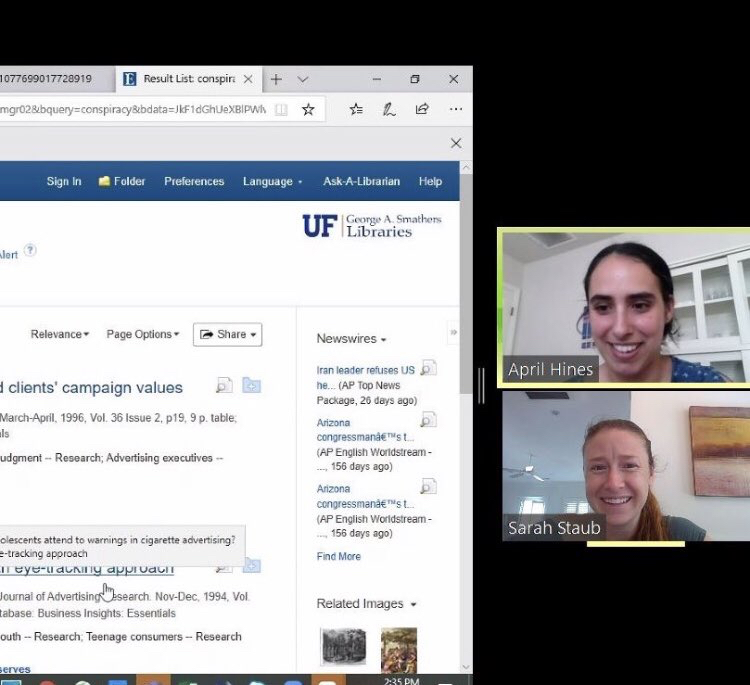This screenshot has width=750, height=685.
Task: Open the reading view book icon
Action: tap(281, 109)
